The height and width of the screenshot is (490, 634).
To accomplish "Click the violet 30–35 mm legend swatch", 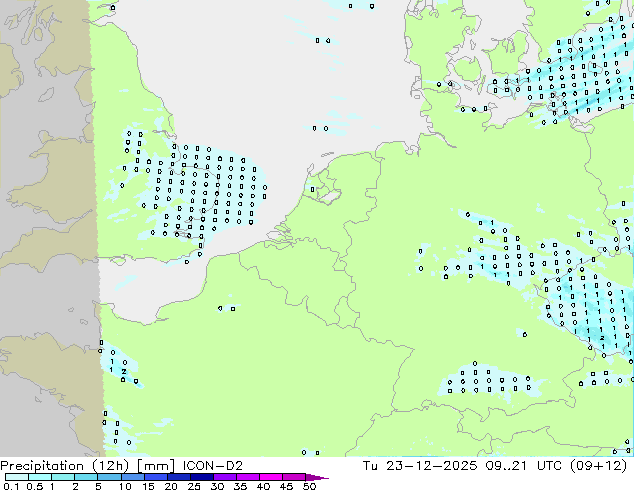I will [x=224, y=477].
